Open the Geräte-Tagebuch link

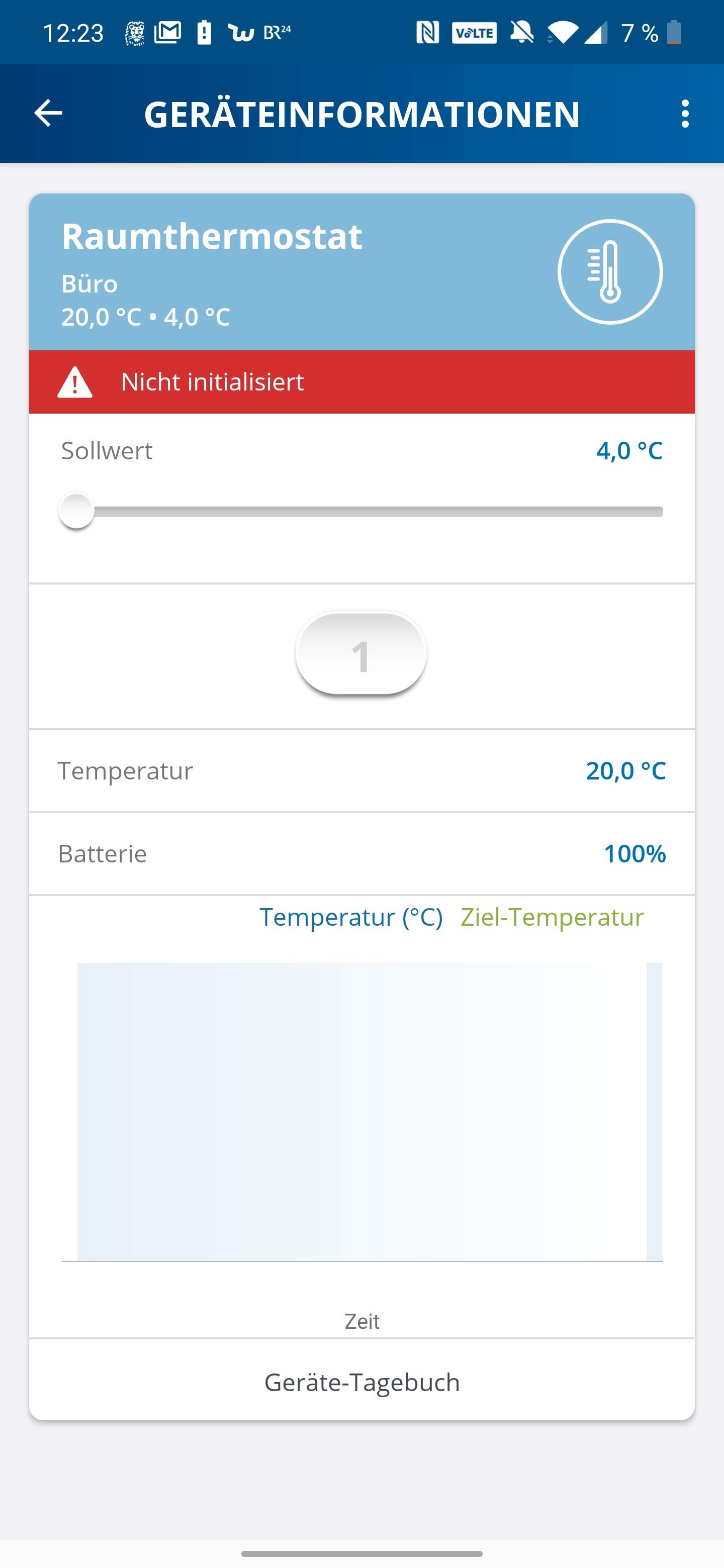[361, 1382]
